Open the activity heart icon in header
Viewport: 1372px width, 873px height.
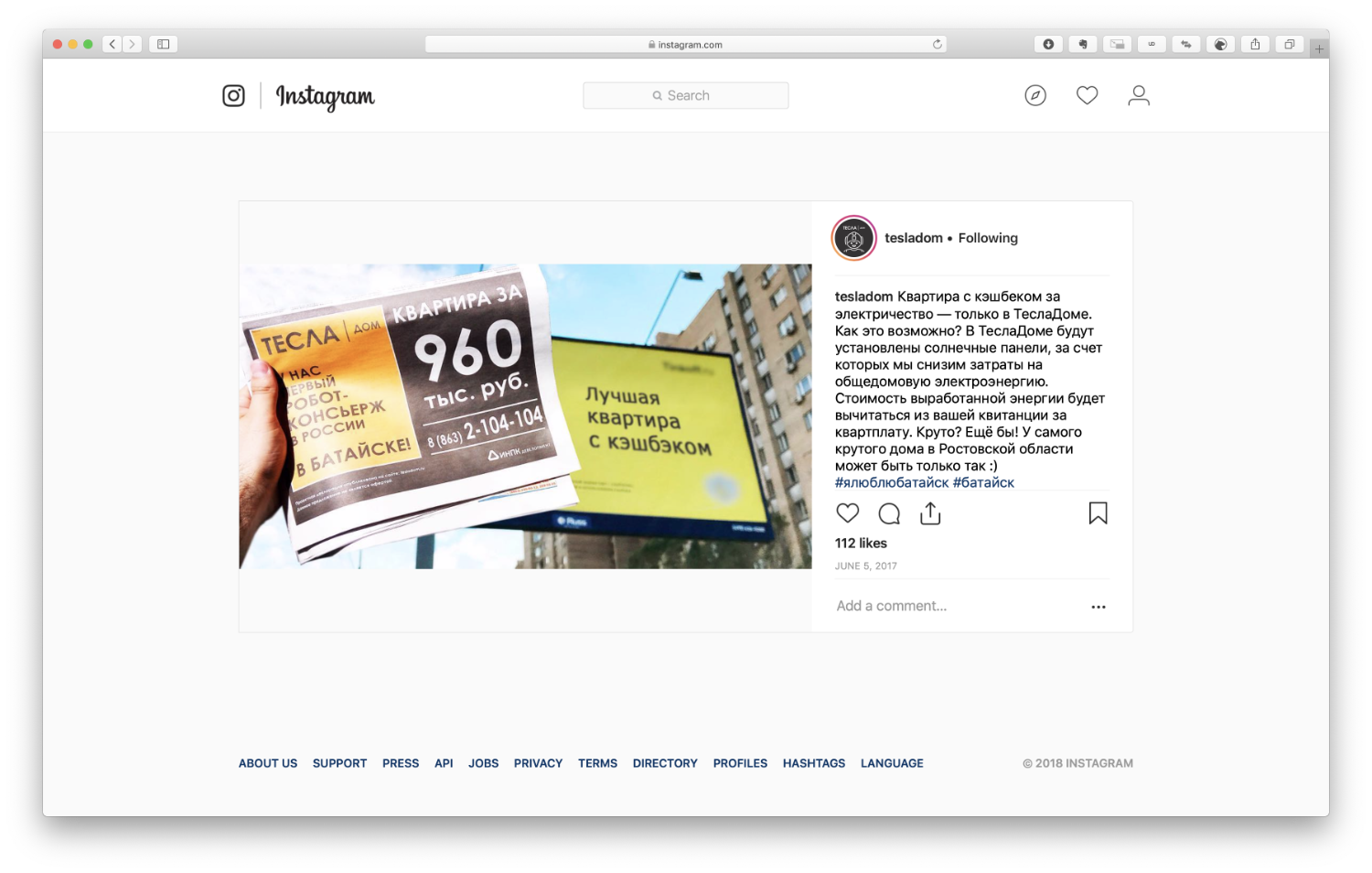(x=1087, y=95)
